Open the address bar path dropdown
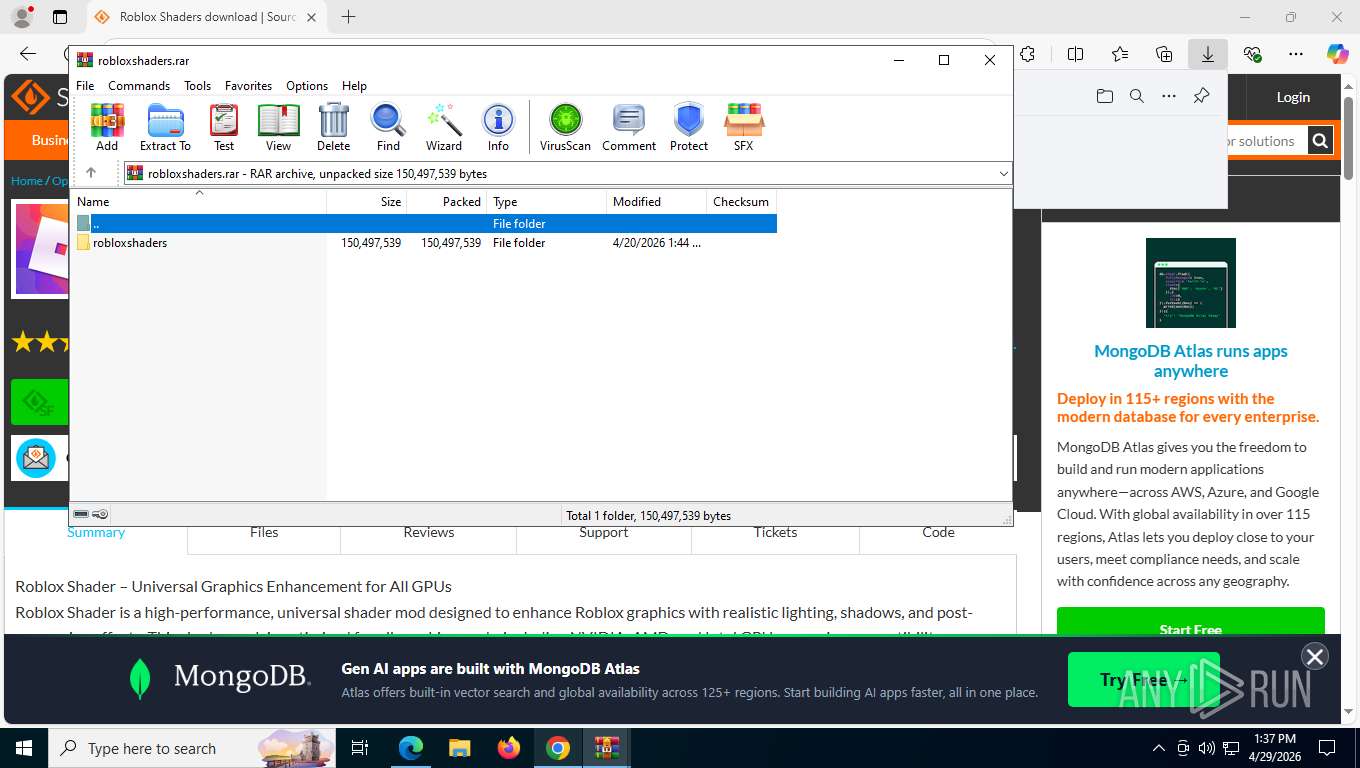Image resolution: width=1360 pixels, height=768 pixels. [x=1003, y=174]
